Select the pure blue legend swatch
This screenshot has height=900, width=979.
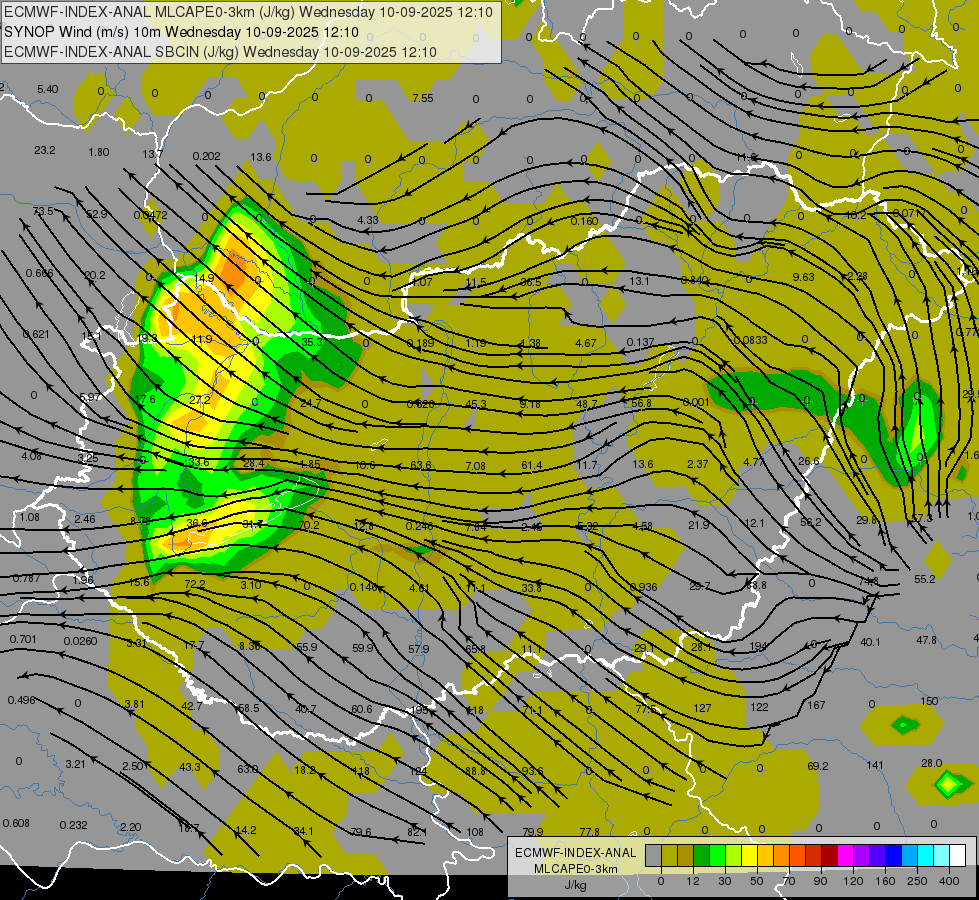click(893, 855)
